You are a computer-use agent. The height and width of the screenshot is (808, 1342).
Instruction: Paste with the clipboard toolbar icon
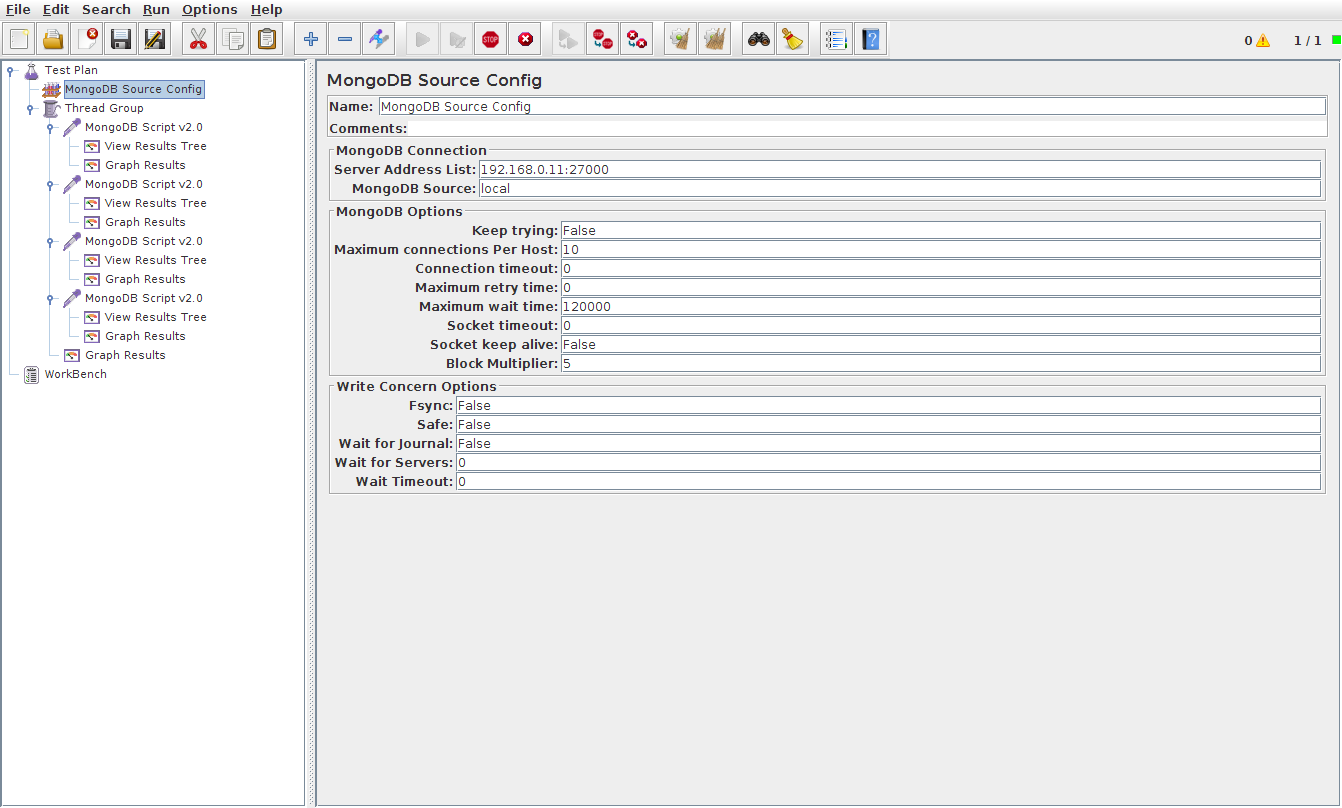pos(267,40)
